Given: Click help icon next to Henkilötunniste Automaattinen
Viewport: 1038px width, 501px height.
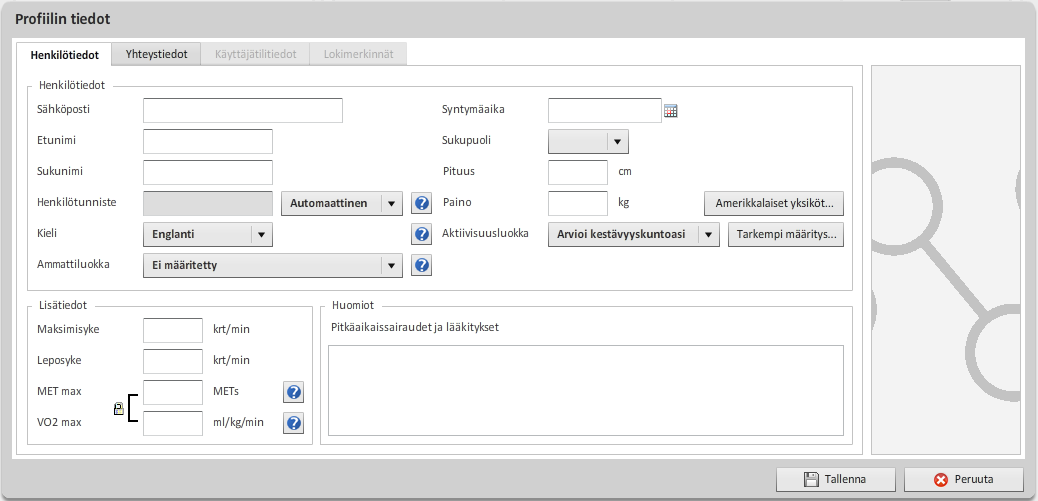Looking at the screenshot, I should click(x=422, y=203).
